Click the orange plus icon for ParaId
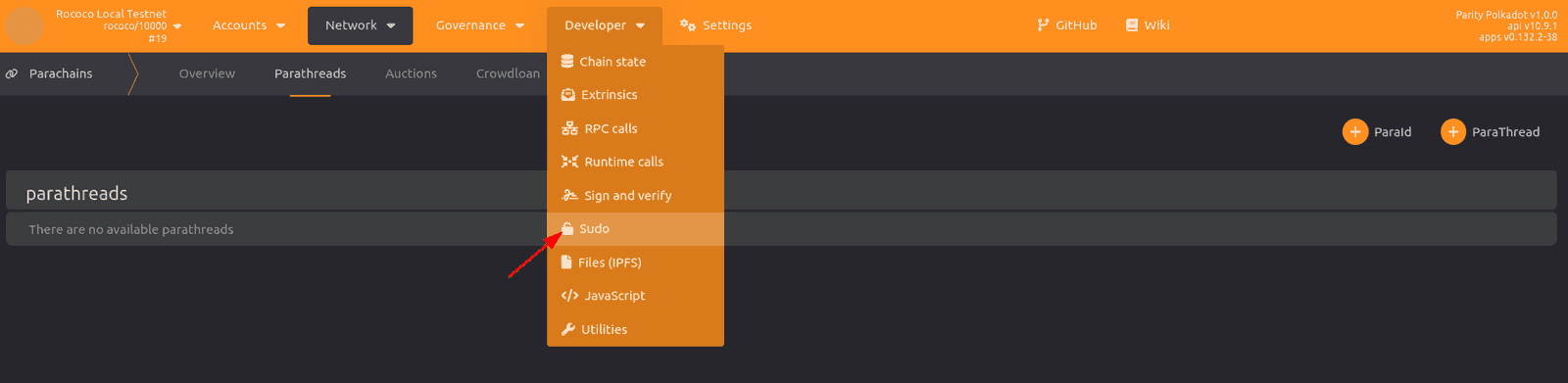1568x383 pixels. pyautogui.click(x=1355, y=131)
